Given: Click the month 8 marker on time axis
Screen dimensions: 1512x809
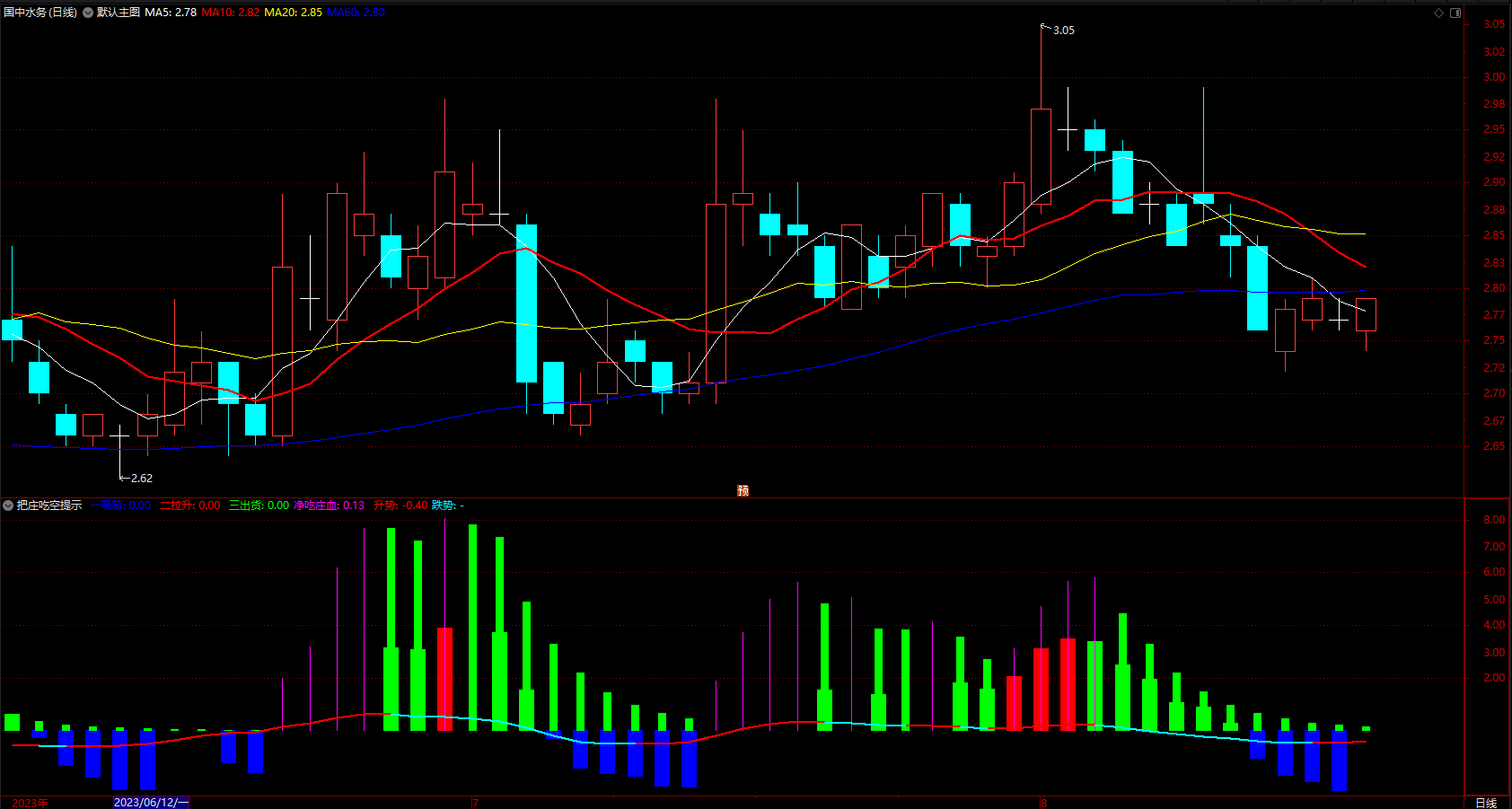Looking at the screenshot, I should 1043,803.
